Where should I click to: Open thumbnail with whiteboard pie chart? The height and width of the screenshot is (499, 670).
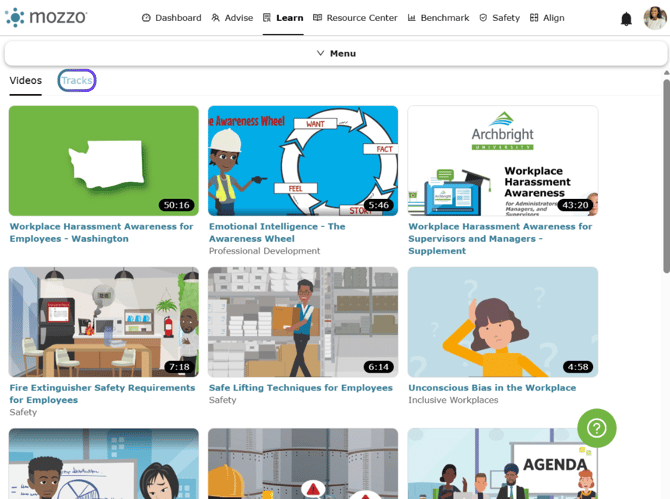[104, 464]
